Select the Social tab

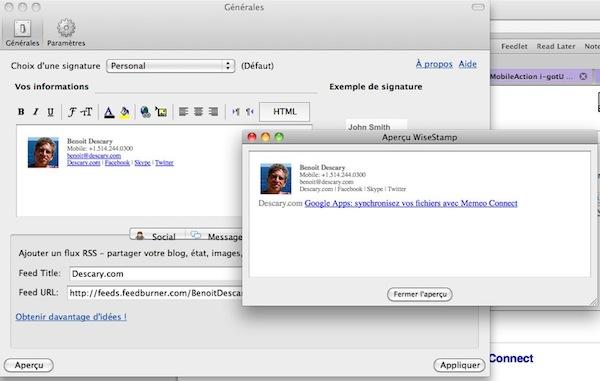click(157, 235)
